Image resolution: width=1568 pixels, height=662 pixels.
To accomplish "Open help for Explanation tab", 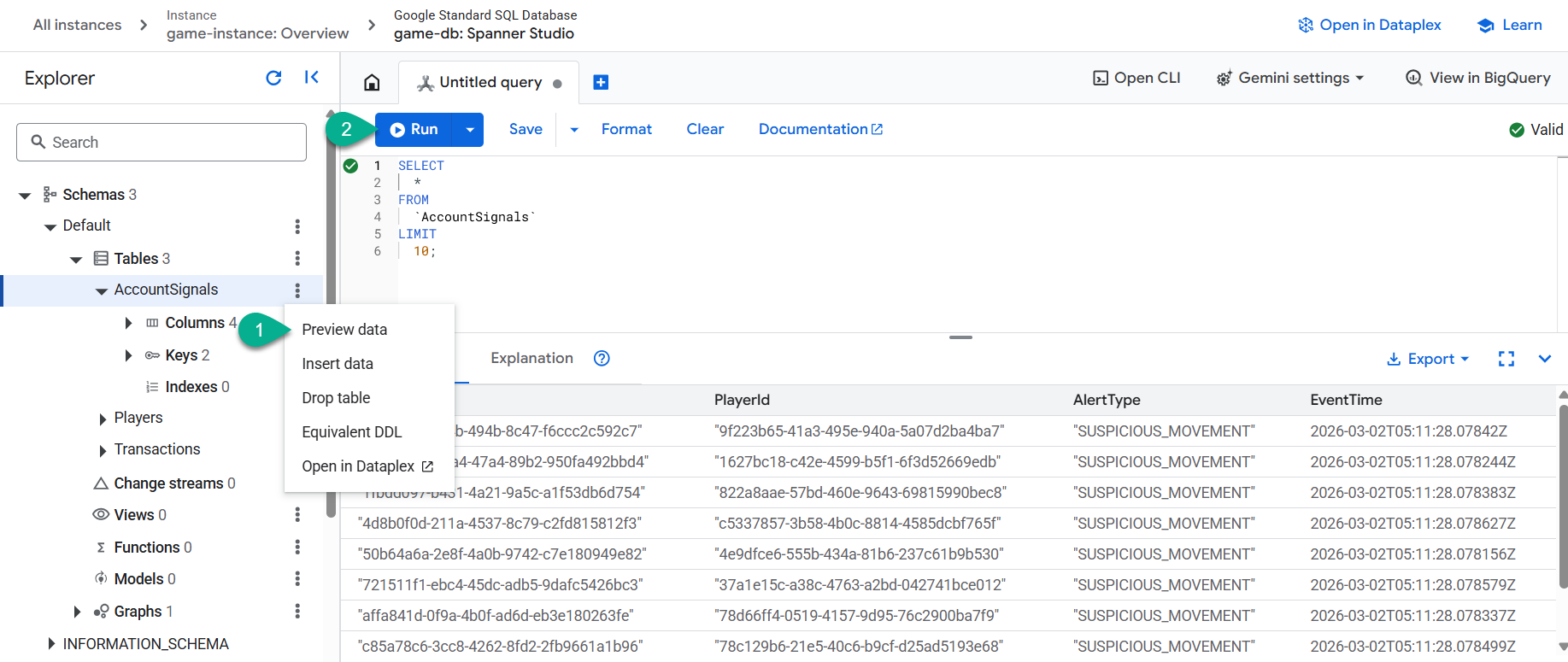I will pos(602,359).
